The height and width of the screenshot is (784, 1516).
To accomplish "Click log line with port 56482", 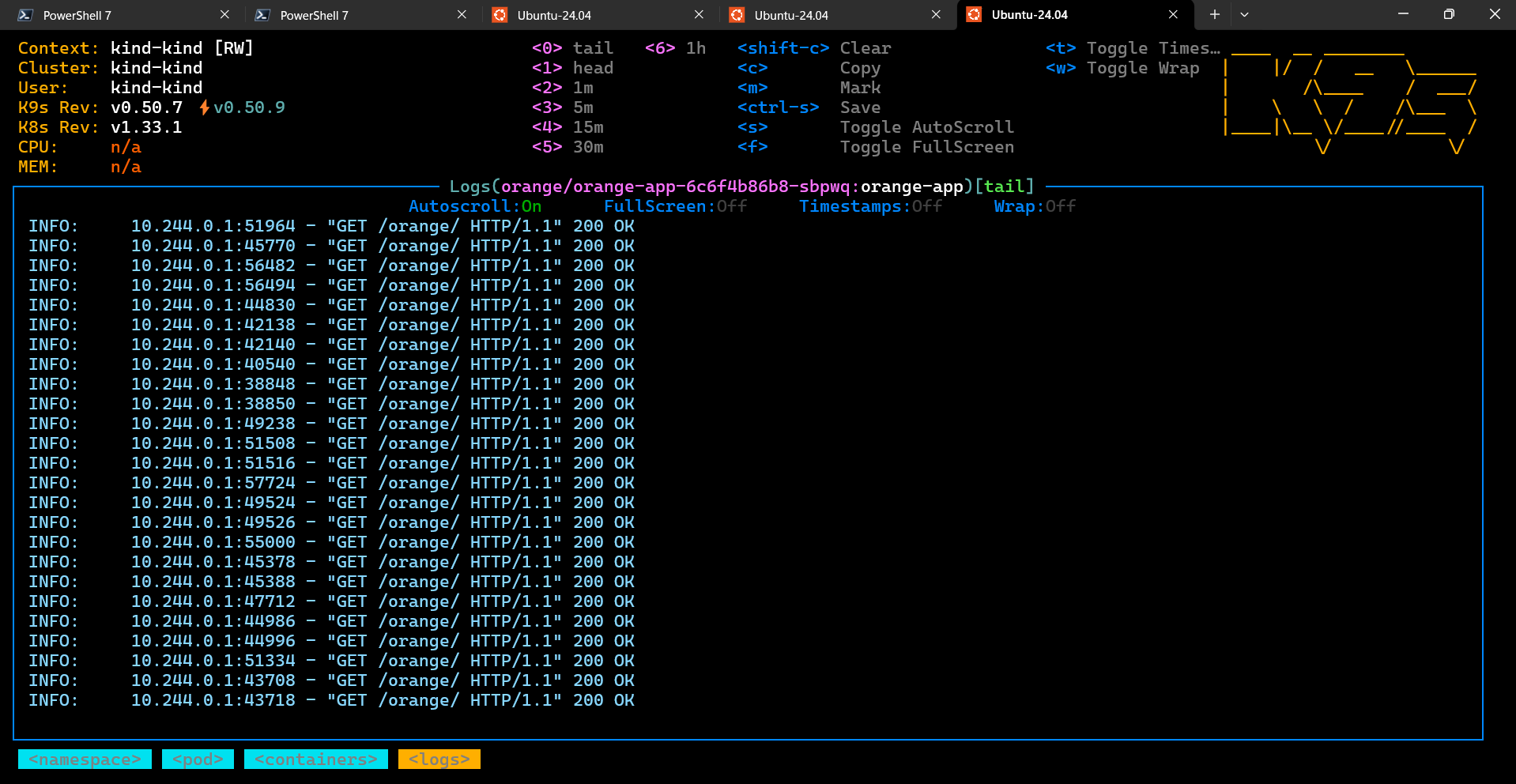I will [331, 266].
